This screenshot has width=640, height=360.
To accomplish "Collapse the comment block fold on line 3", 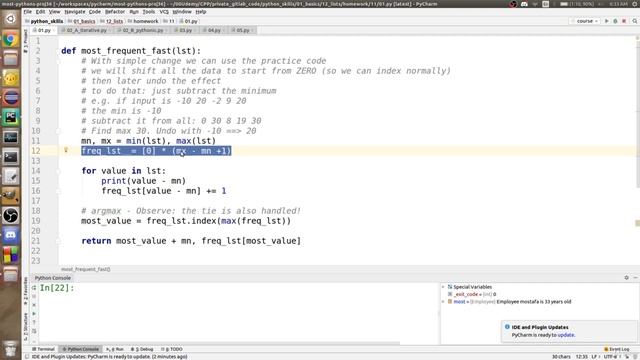I will click(x=58, y=61).
